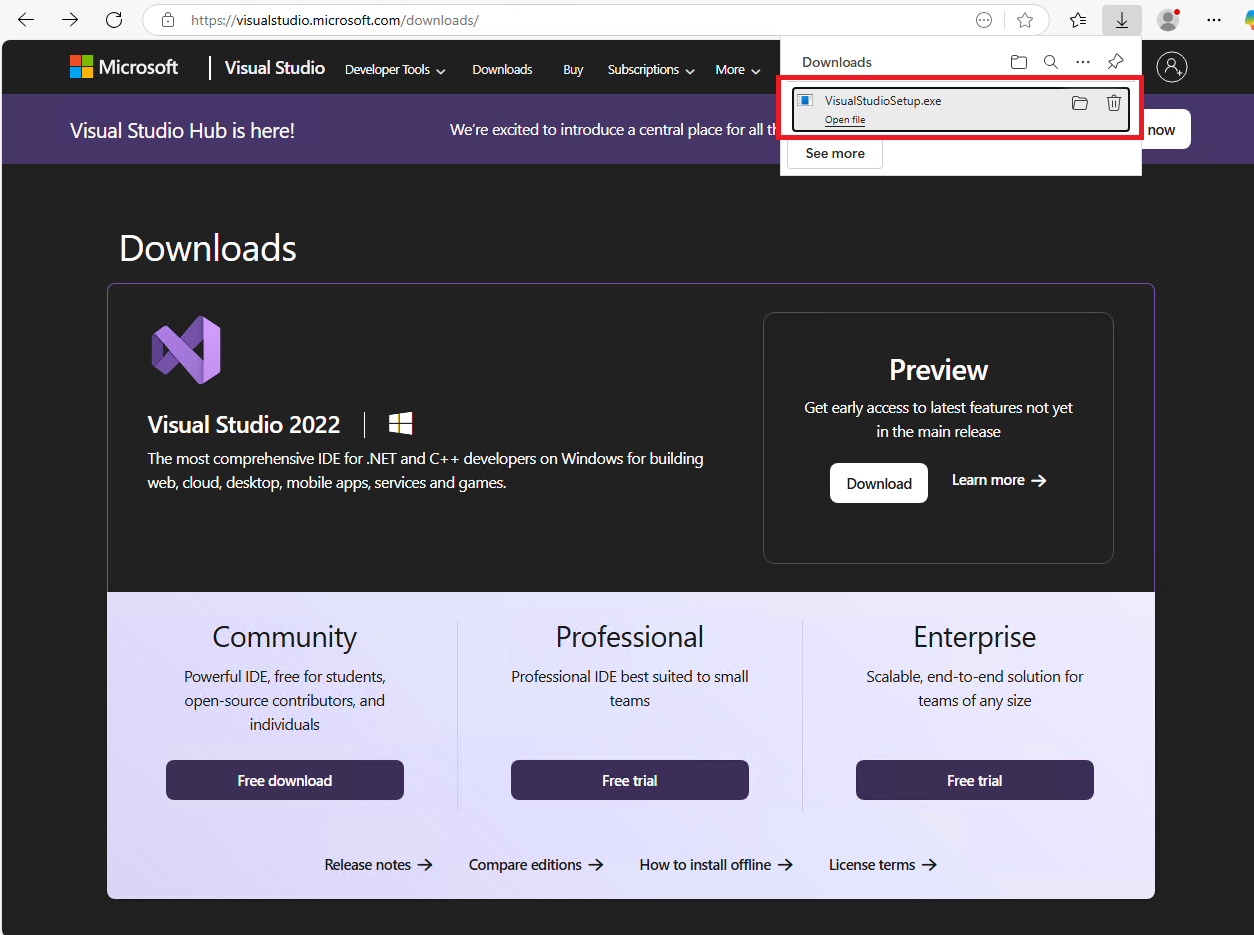This screenshot has width=1254, height=935.
Task: Pin the Downloads flyout
Action: click(1115, 62)
